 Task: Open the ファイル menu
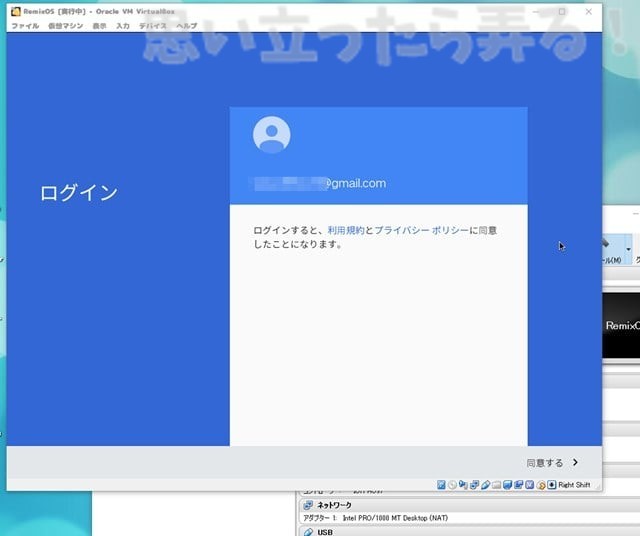(25, 26)
